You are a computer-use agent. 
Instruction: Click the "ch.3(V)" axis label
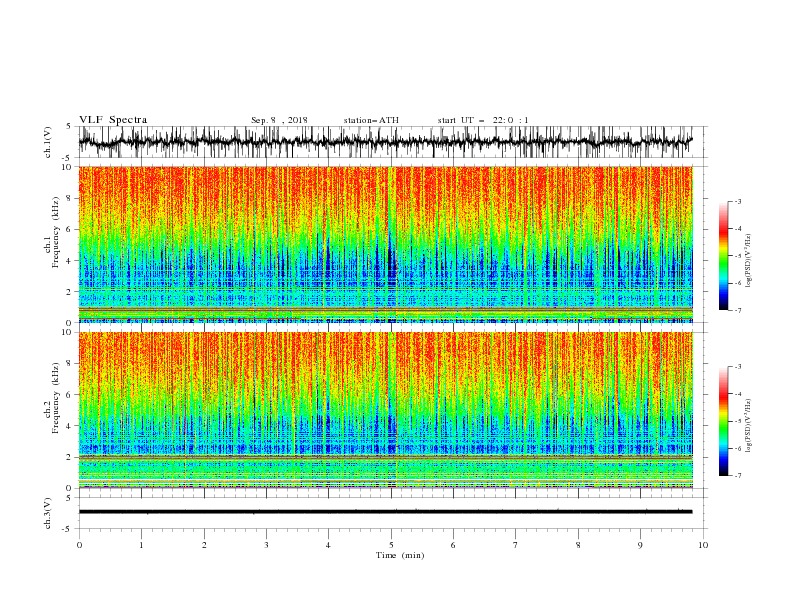(48, 513)
